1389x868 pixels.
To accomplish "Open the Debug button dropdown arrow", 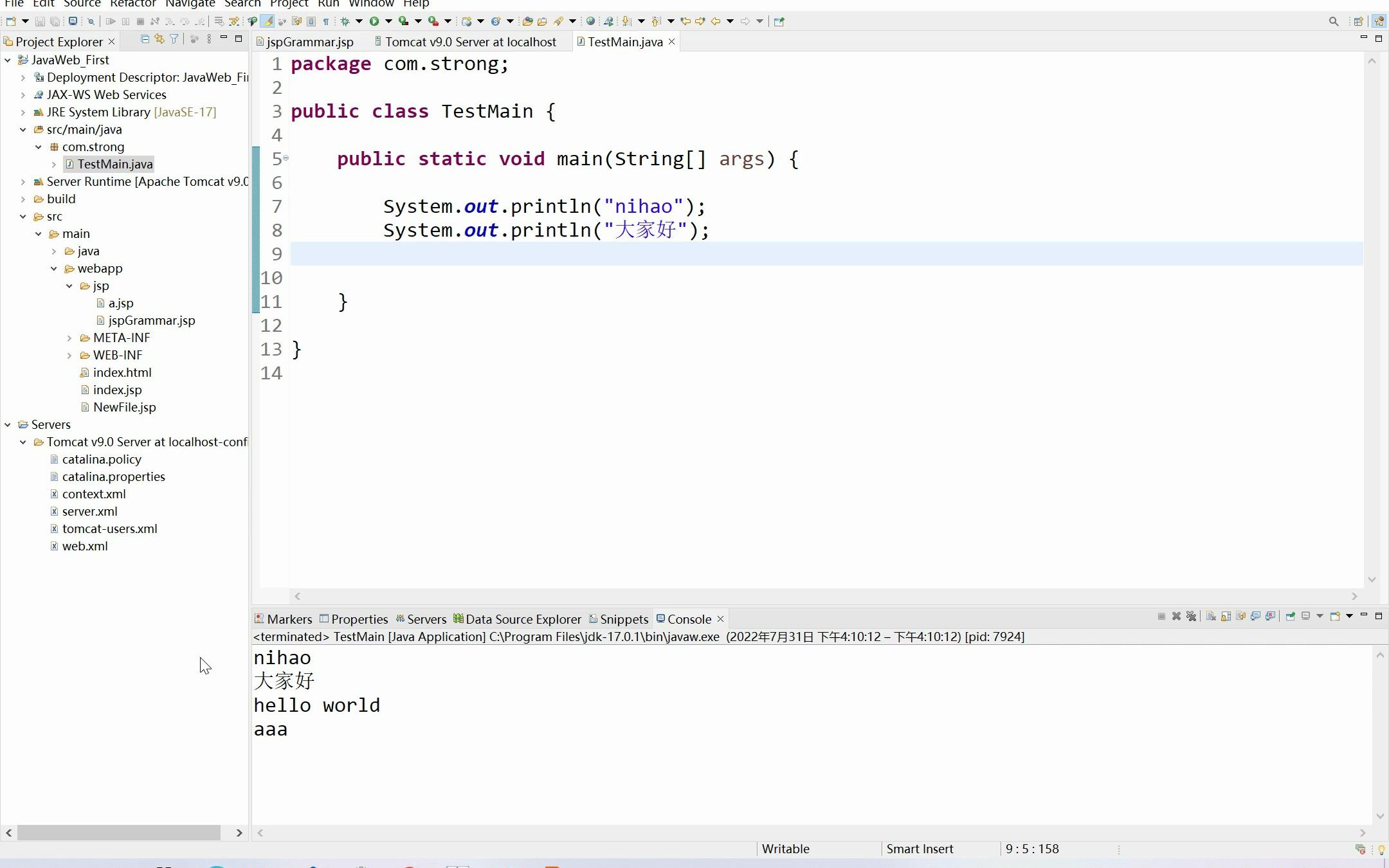I will (359, 21).
